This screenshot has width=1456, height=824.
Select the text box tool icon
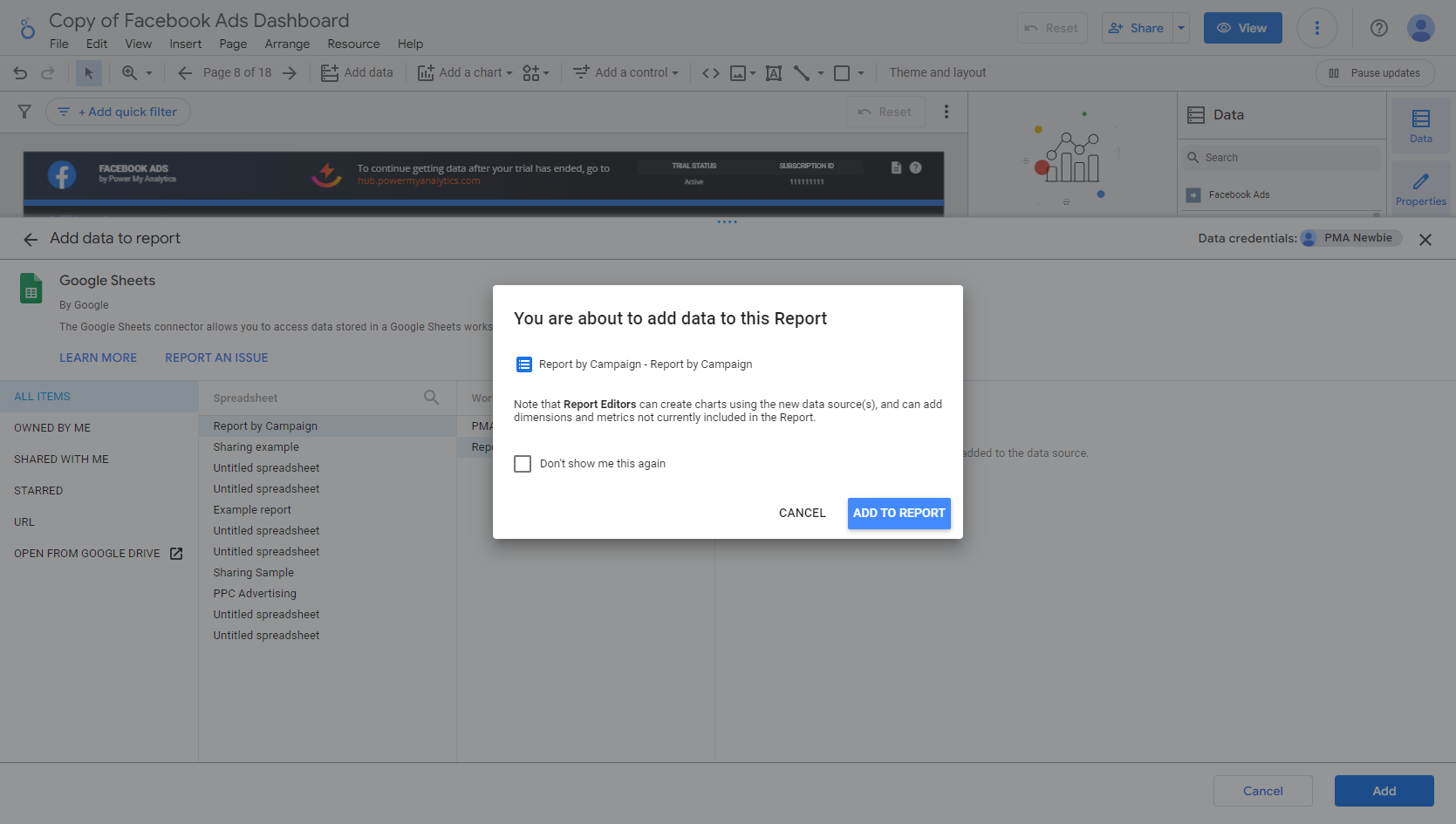(x=774, y=73)
